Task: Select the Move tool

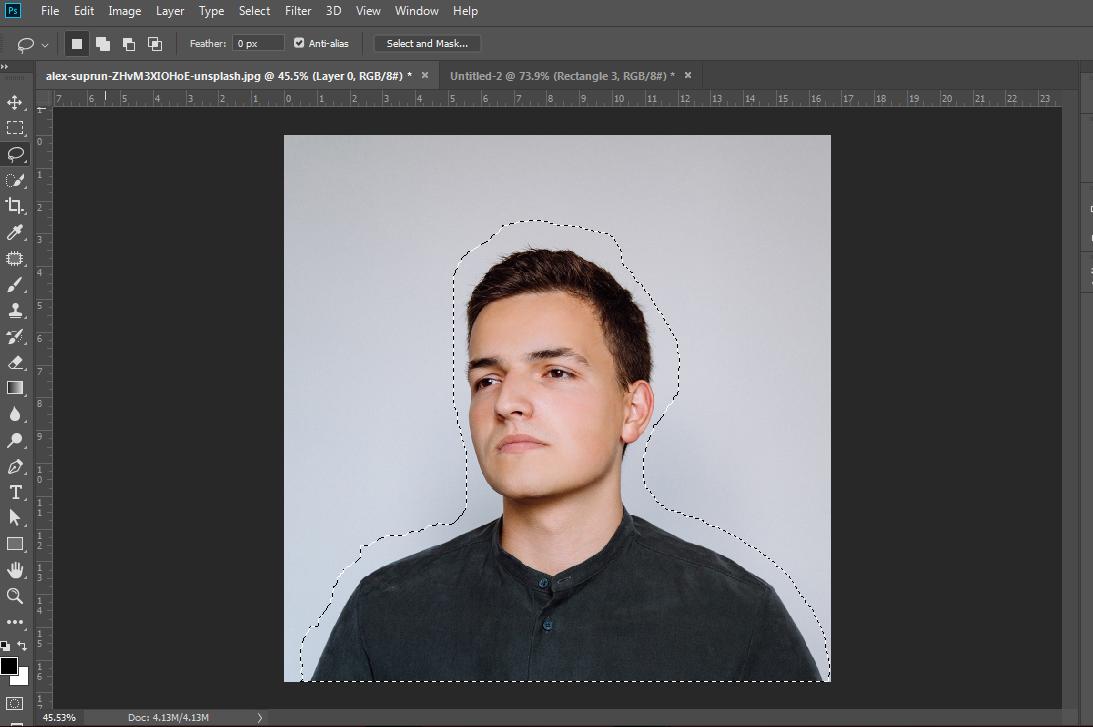Action: (x=15, y=102)
